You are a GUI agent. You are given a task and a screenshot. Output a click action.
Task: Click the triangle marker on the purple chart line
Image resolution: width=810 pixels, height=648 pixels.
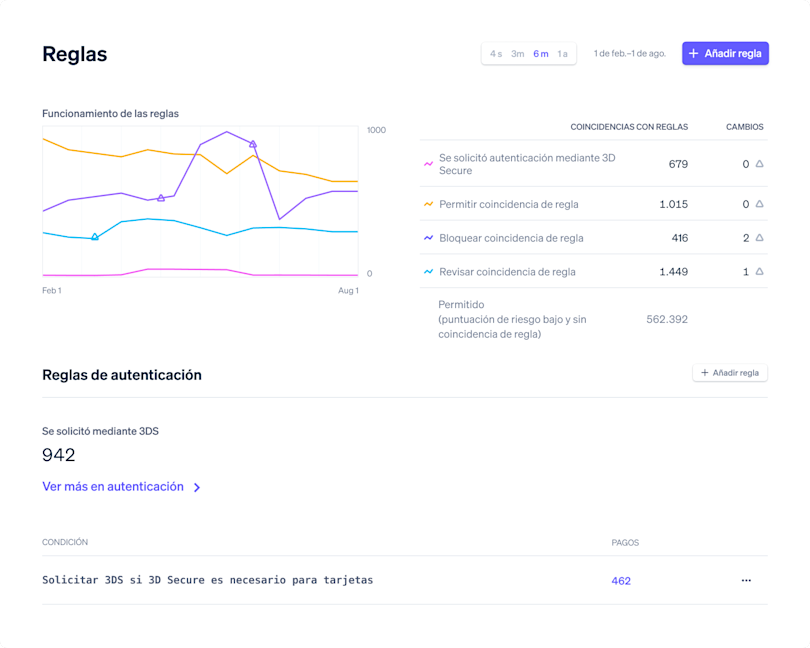pos(161,198)
